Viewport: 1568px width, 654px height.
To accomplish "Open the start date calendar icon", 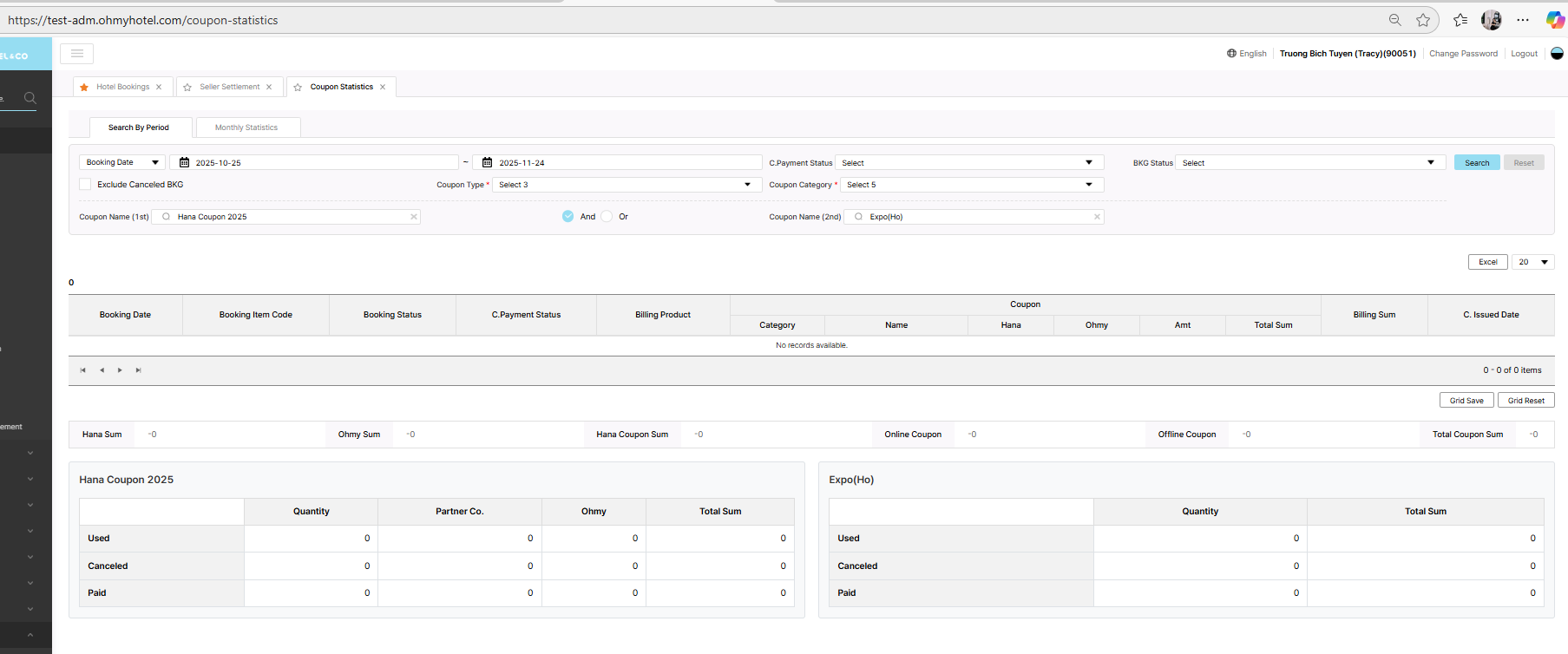I will (184, 162).
